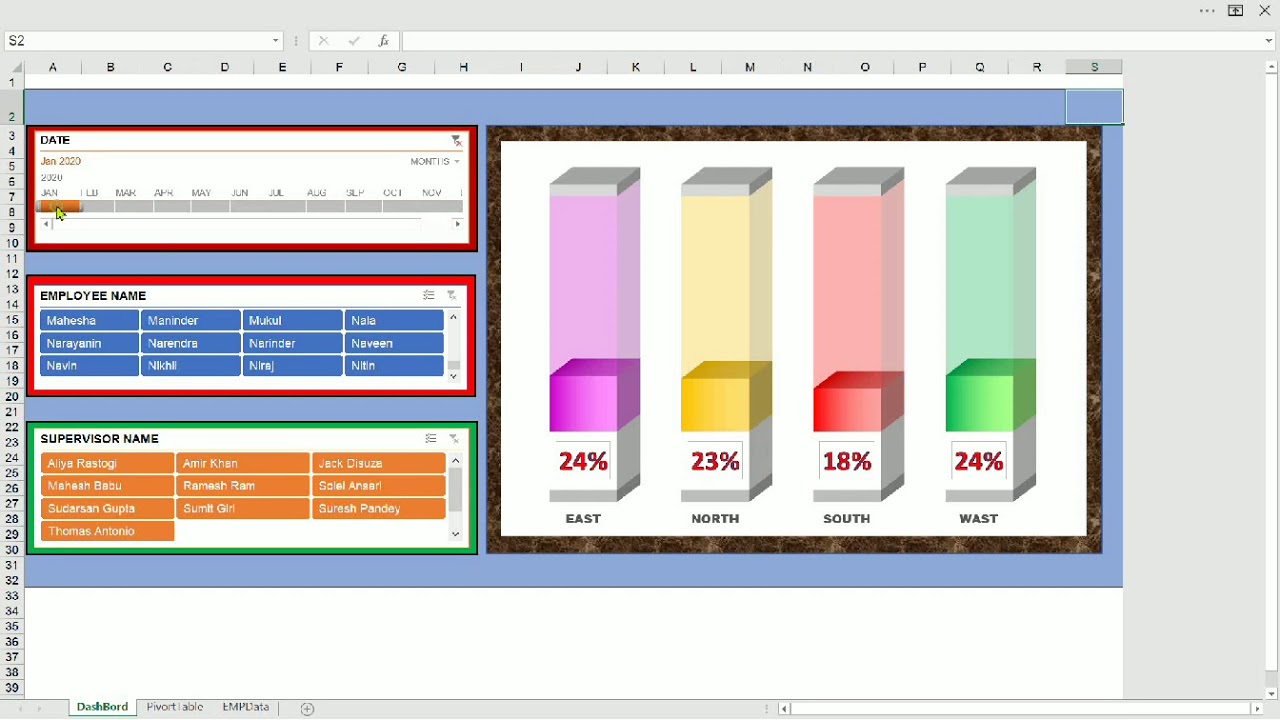The image size is (1280, 720).
Task: Toggle multi-select in SUPERVISOR NAME slicer
Action: (x=431, y=439)
